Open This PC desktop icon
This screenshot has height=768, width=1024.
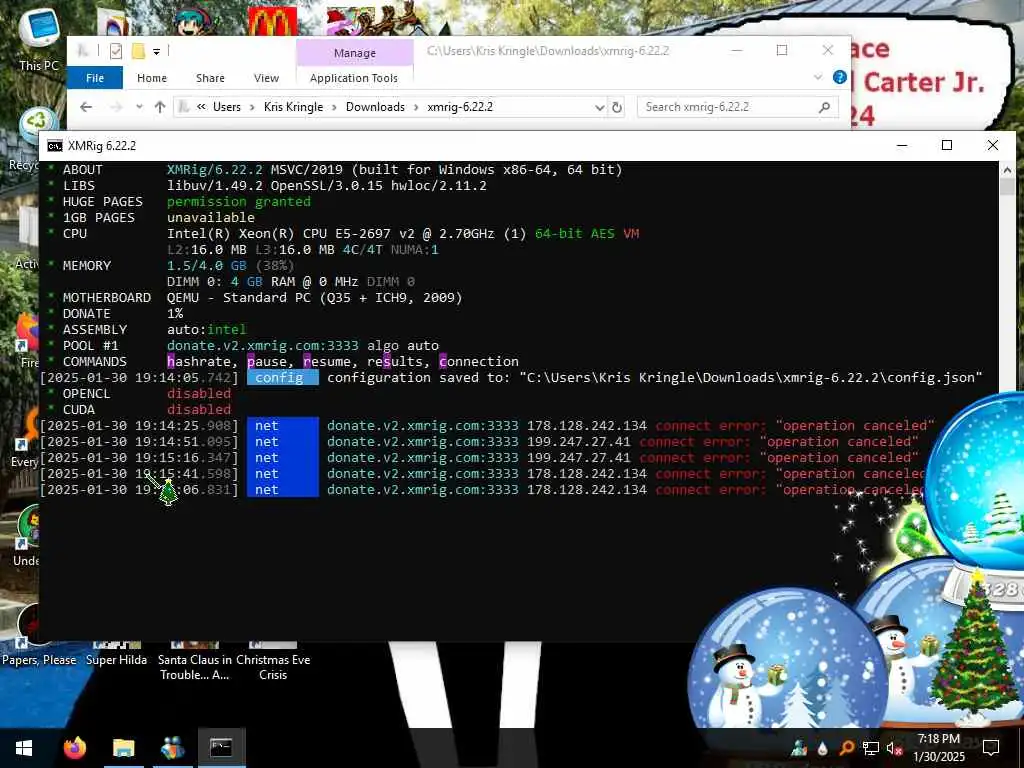39,39
